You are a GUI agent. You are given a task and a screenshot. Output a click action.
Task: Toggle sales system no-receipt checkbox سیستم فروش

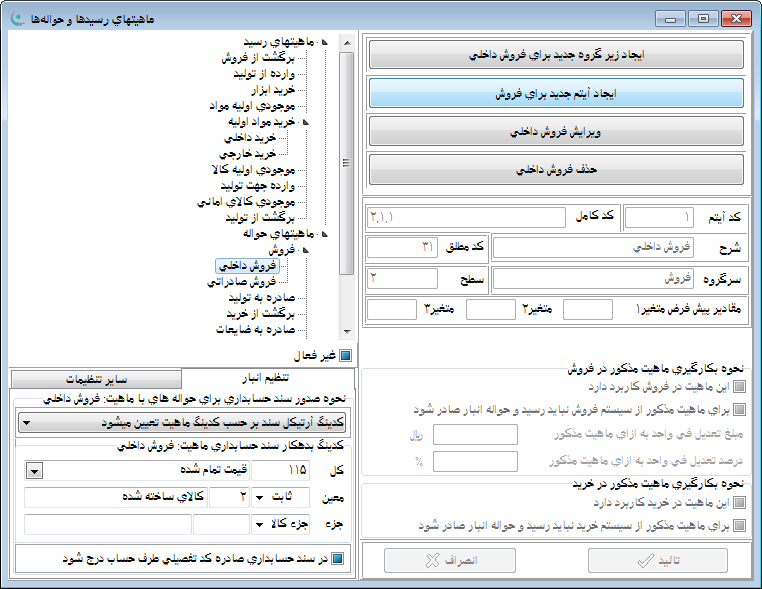[x=739, y=410]
